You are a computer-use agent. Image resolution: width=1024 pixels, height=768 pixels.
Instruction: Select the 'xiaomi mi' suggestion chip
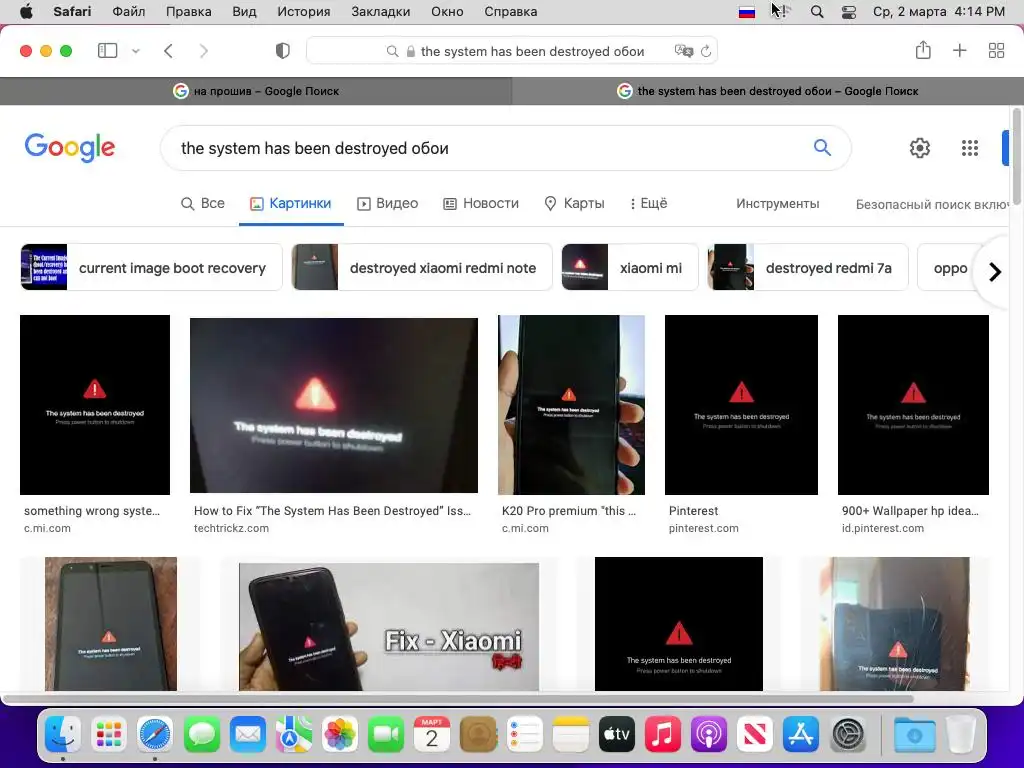pyautogui.click(x=630, y=267)
